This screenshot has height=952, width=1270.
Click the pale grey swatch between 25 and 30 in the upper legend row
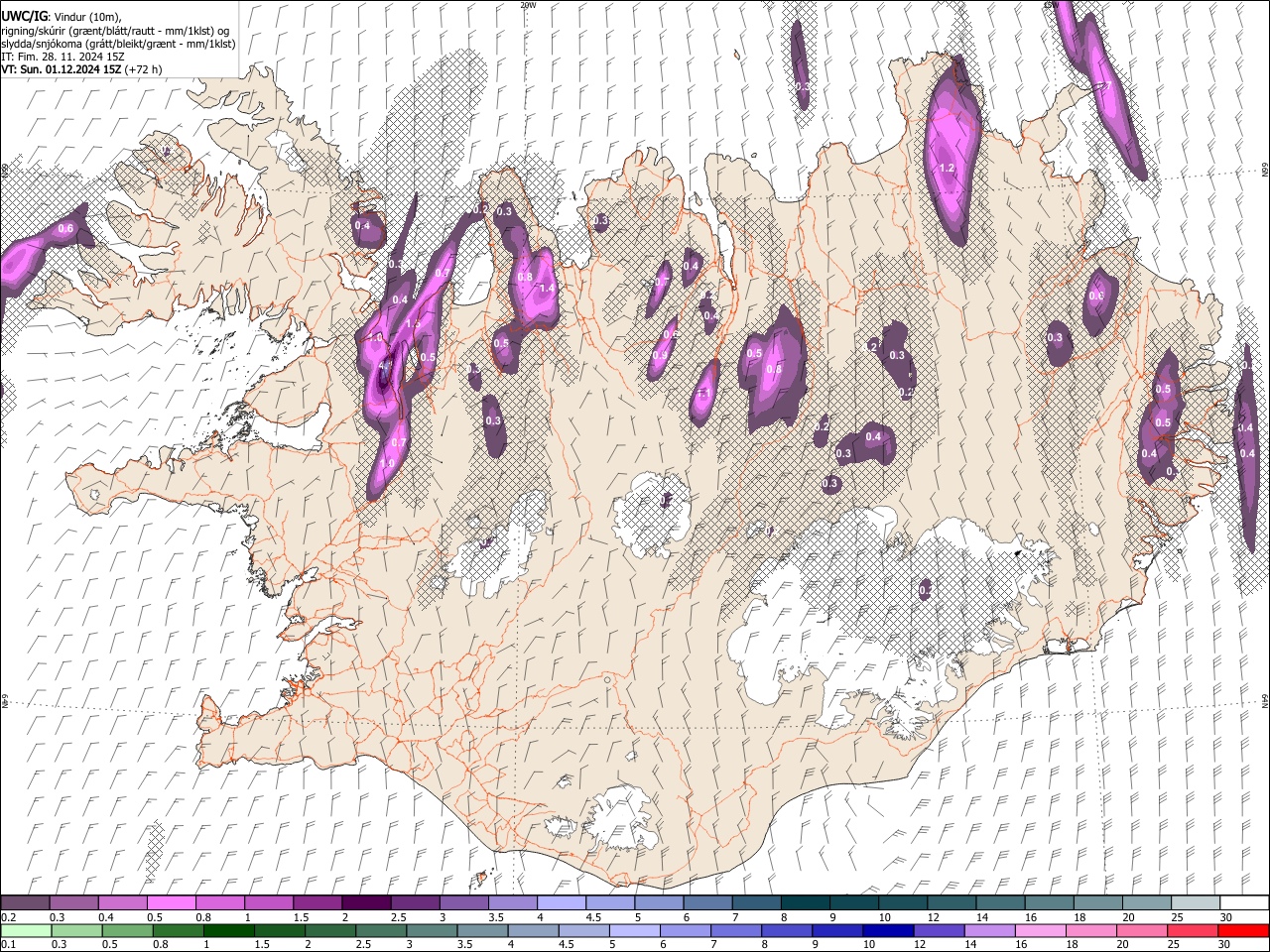pyautogui.click(x=1195, y=903)
